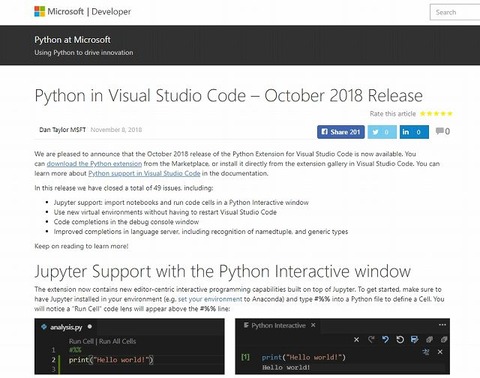Open 'Python support in Visual Studio Code' link
The image size is (480, 378).
point(144,173)
